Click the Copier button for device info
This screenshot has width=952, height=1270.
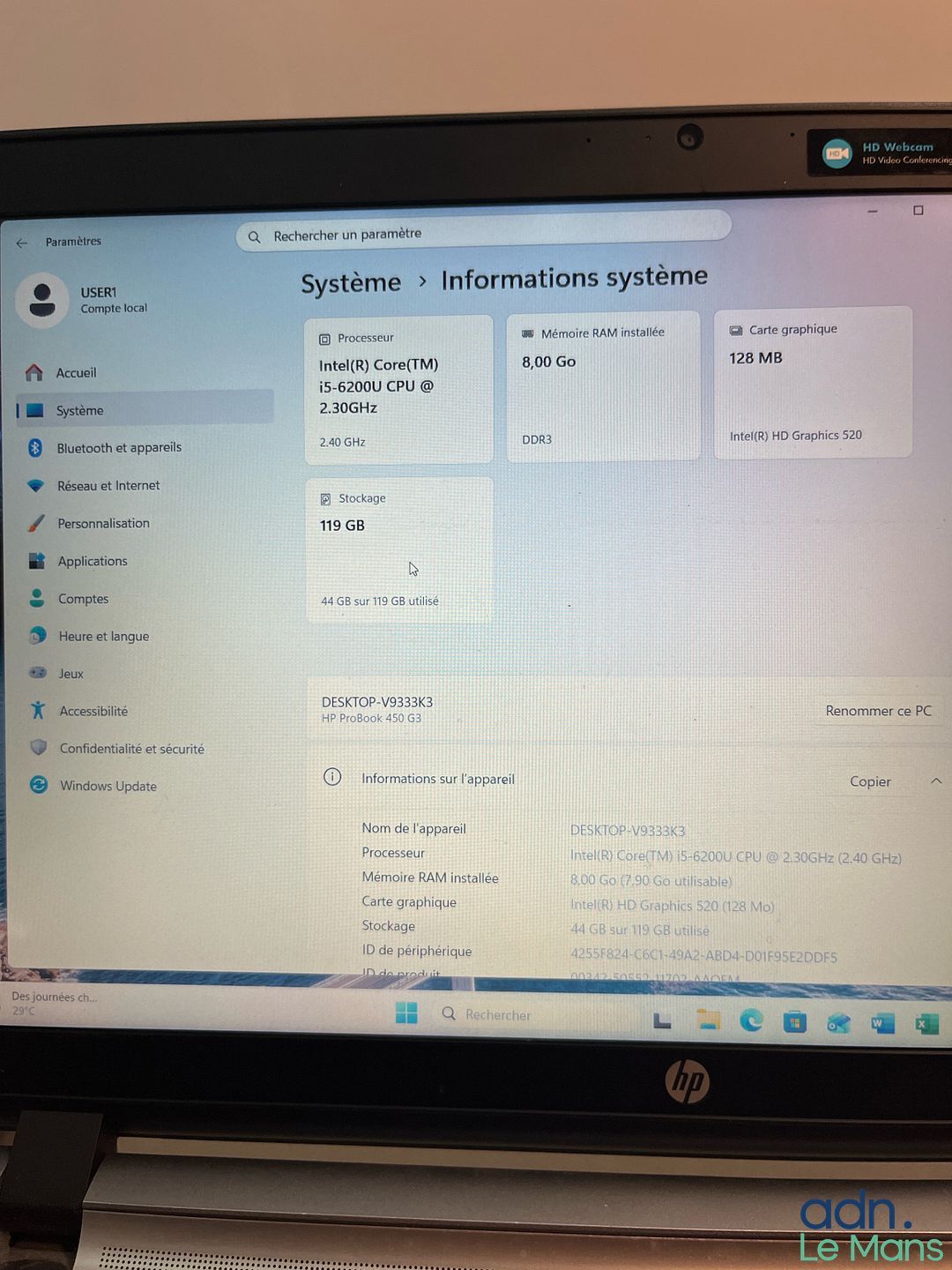tap(870, 781)
